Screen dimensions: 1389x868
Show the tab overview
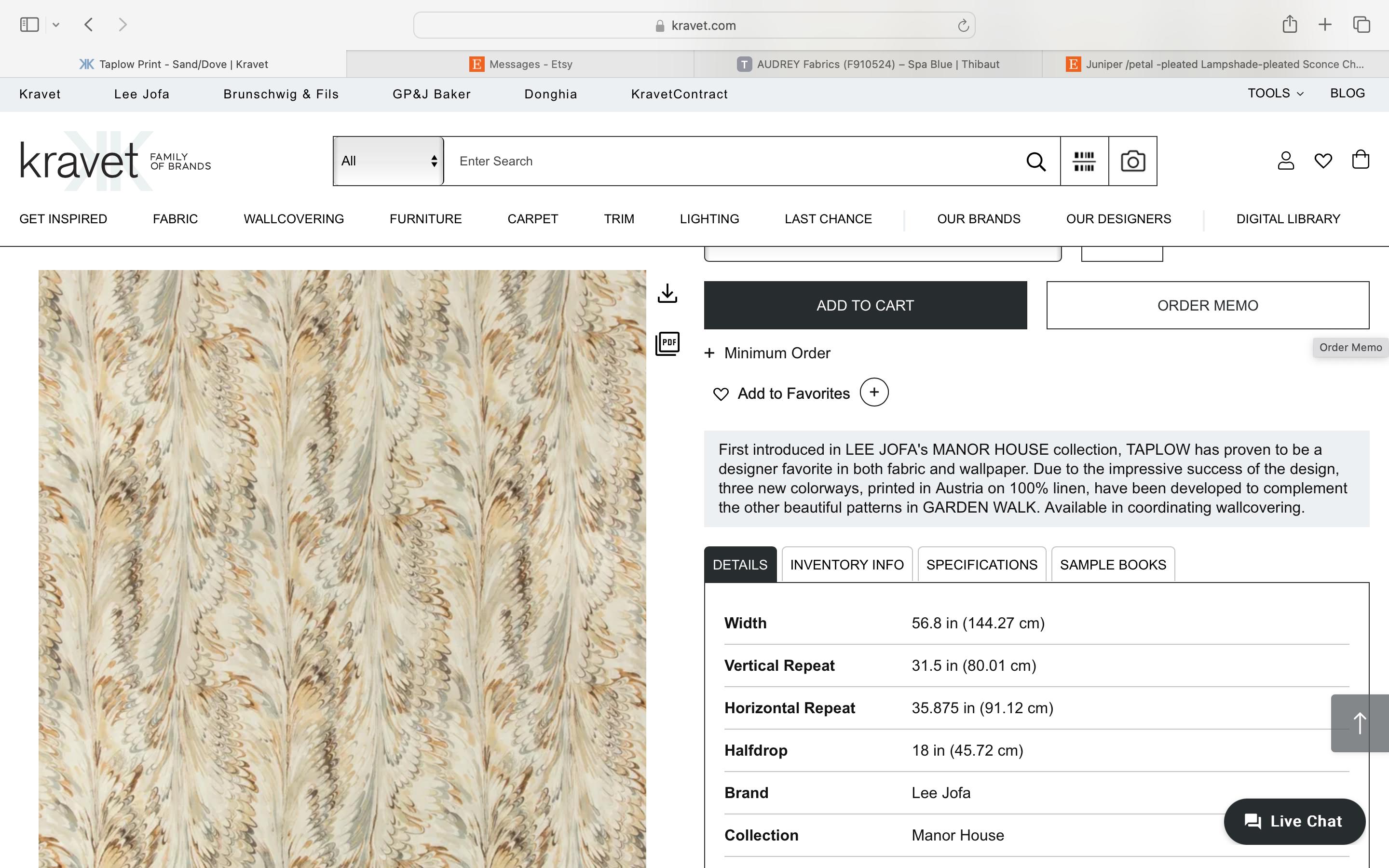pos(1362,25)
